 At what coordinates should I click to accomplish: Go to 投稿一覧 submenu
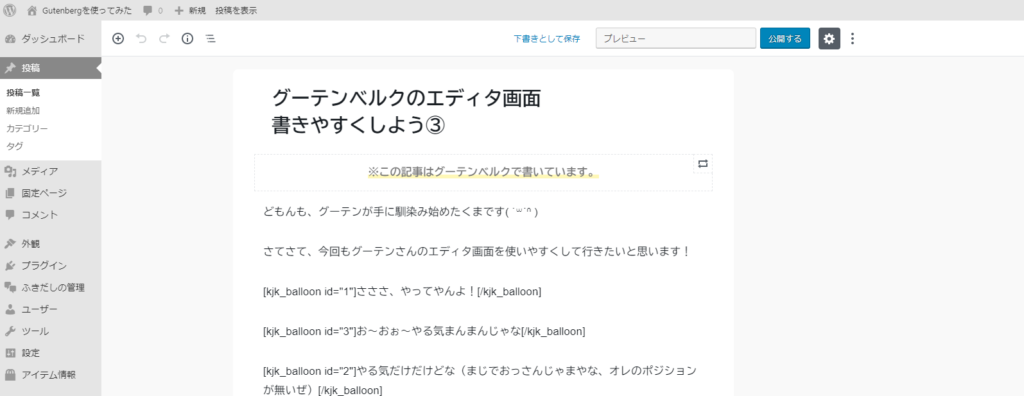24,93
